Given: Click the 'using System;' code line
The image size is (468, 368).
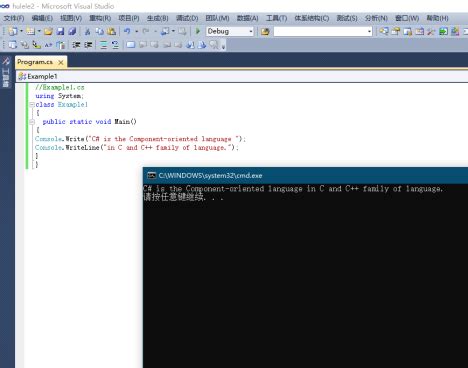Looking at the screenshot, I should (x=59, y=96).
